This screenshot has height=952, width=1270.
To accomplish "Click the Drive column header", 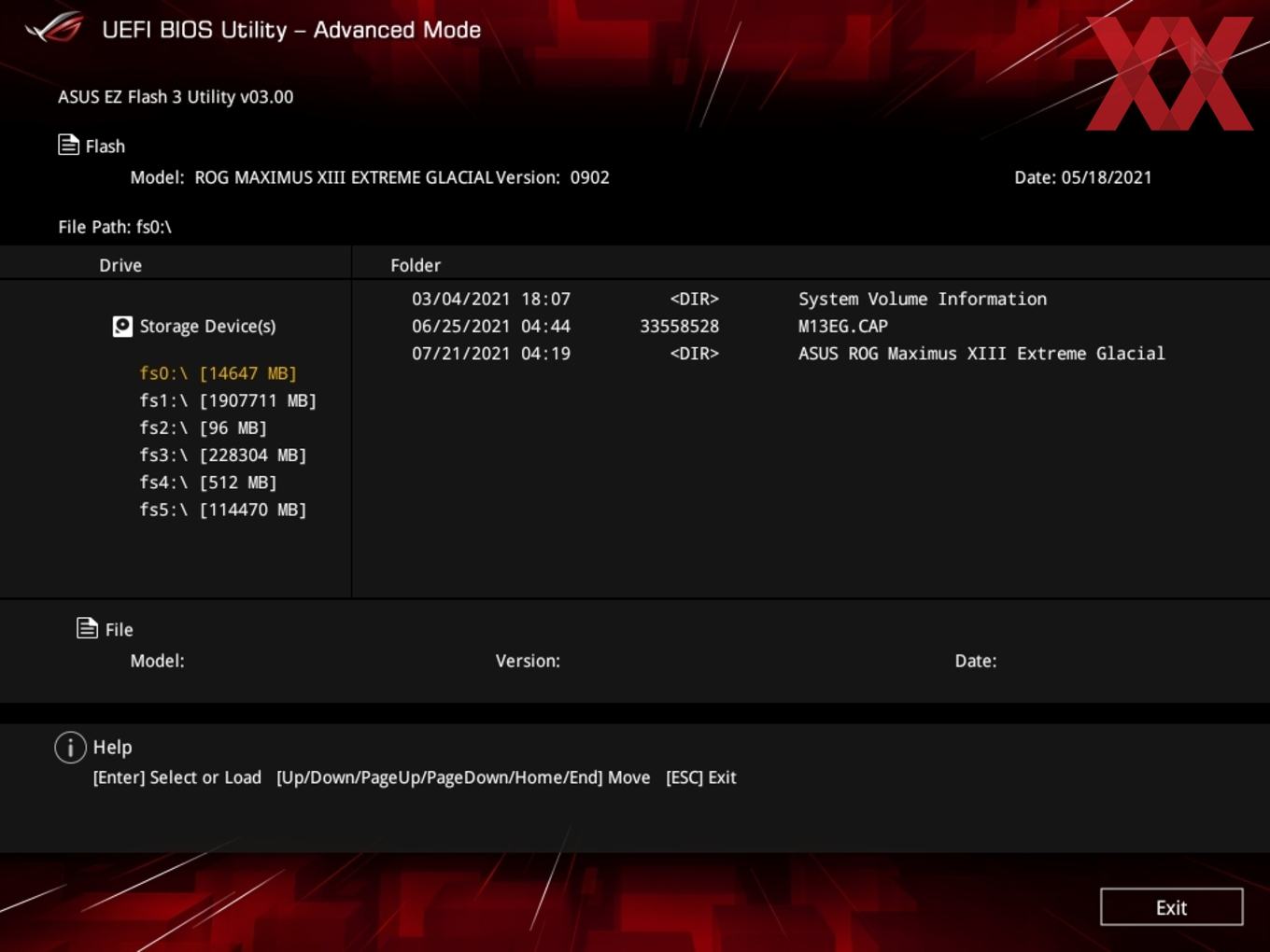I will 120,265.
